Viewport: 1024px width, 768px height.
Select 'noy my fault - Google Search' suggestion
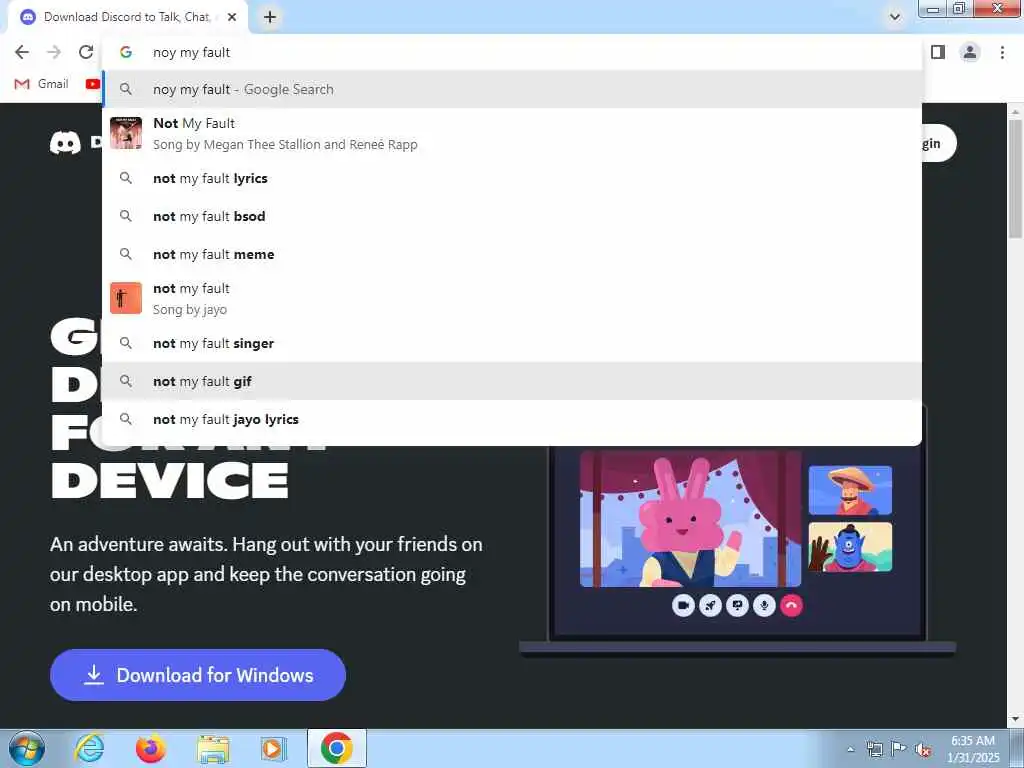[512, 89]
